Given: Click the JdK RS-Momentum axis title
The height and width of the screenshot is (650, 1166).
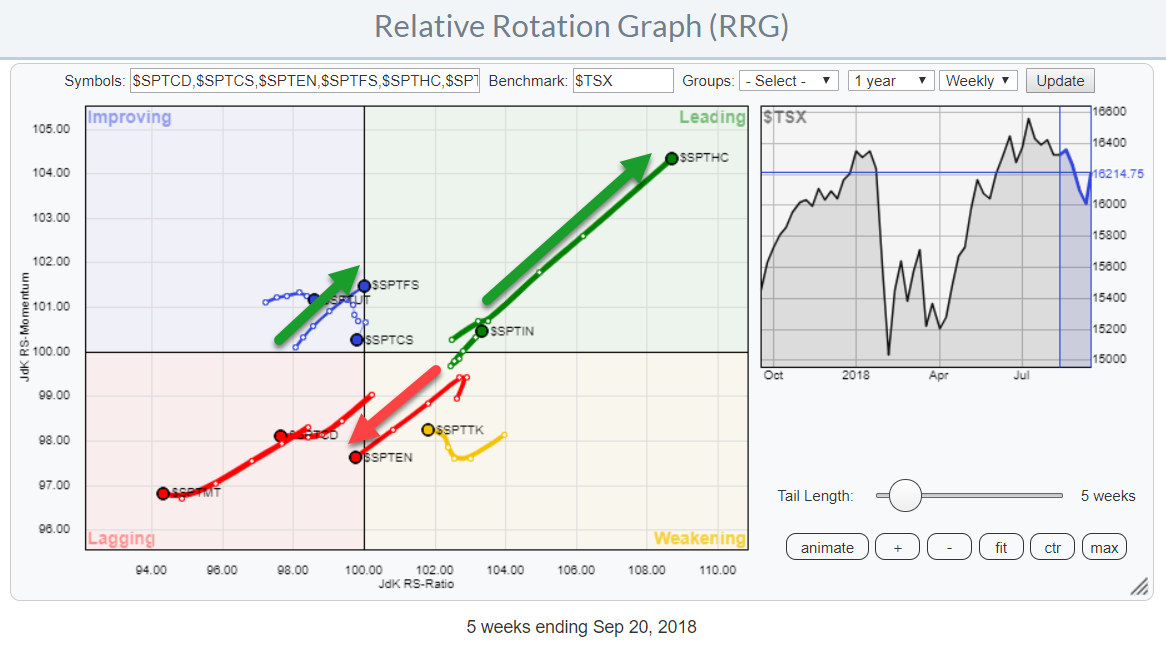Looking at the screenshot, I should (x=25, y=327).
